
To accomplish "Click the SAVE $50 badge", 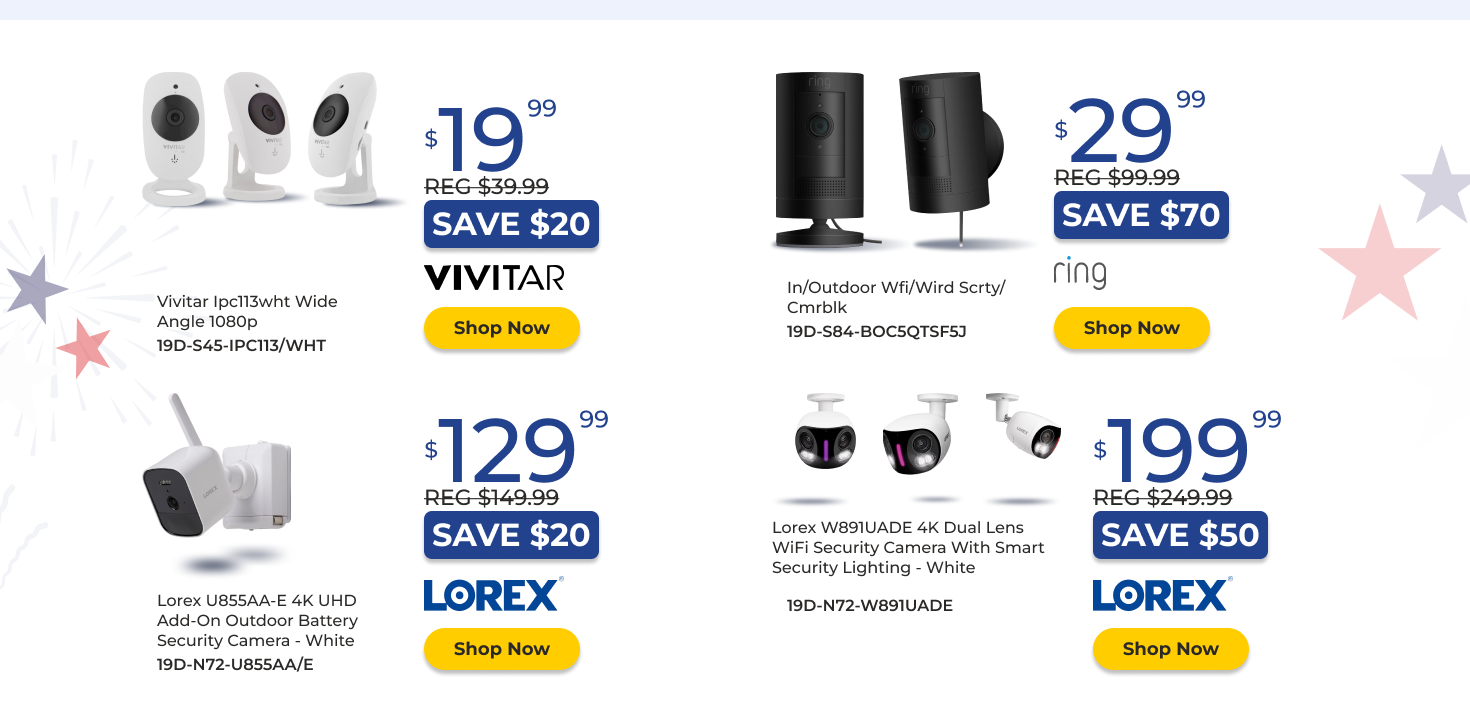I will 1180,535.
